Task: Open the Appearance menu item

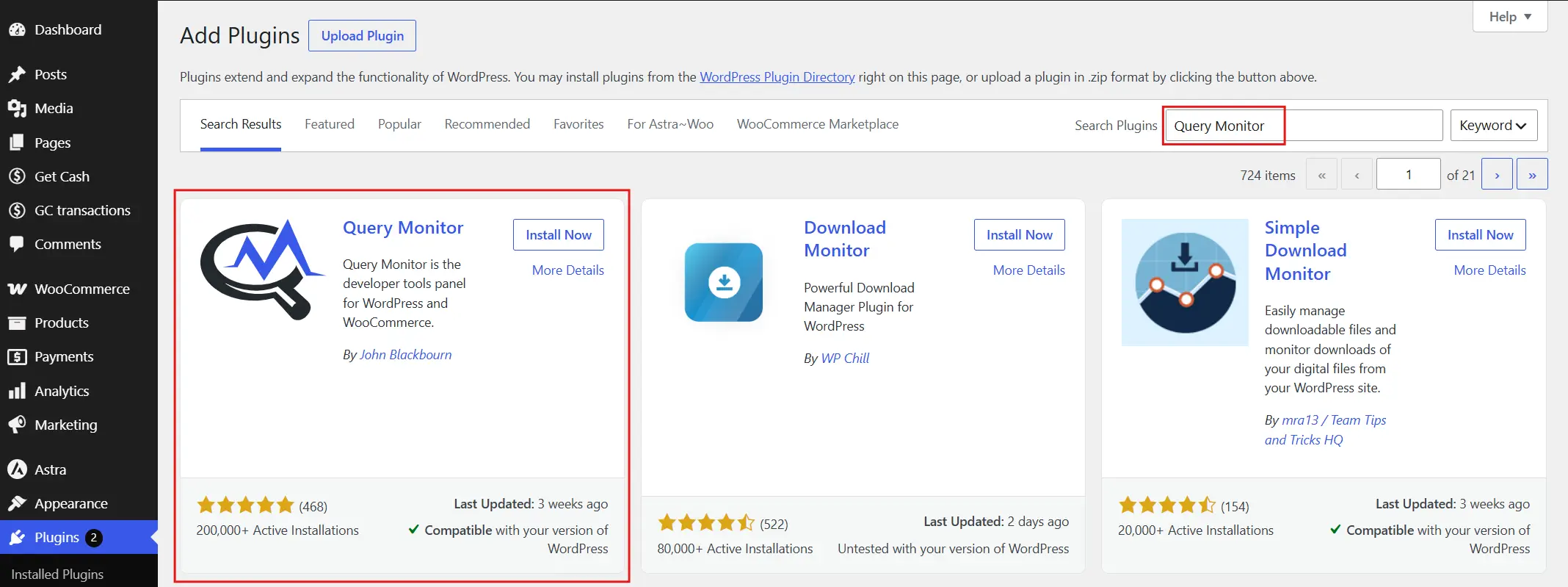Action: 79,503
